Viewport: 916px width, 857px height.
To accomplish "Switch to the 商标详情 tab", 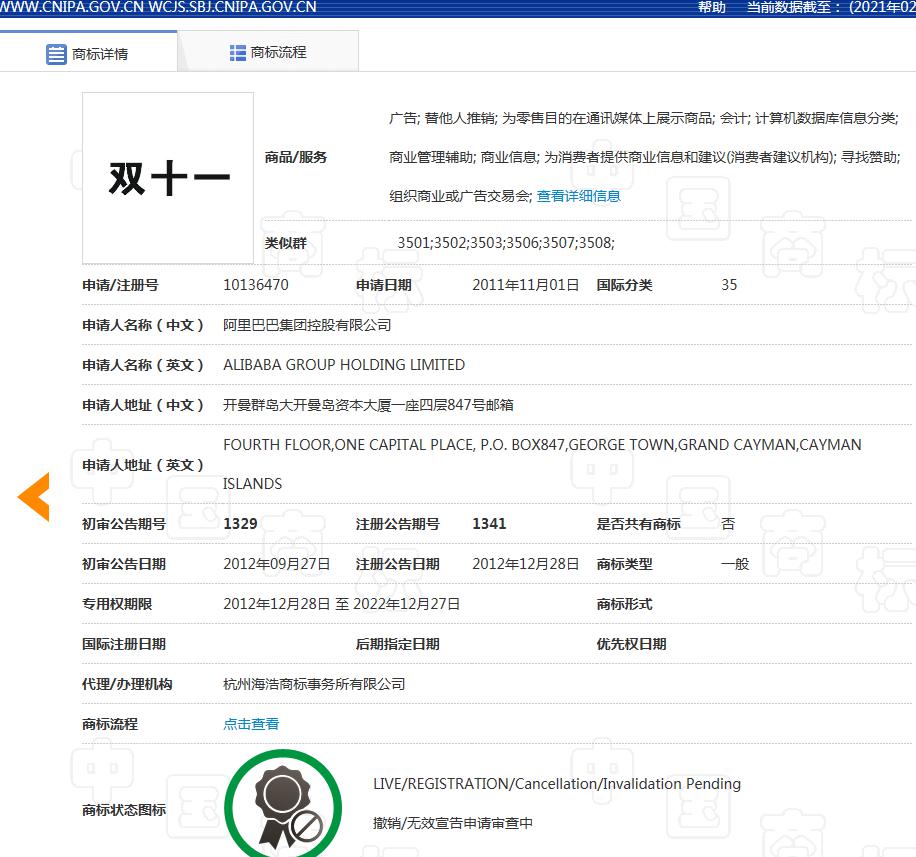I will point(89,51).
